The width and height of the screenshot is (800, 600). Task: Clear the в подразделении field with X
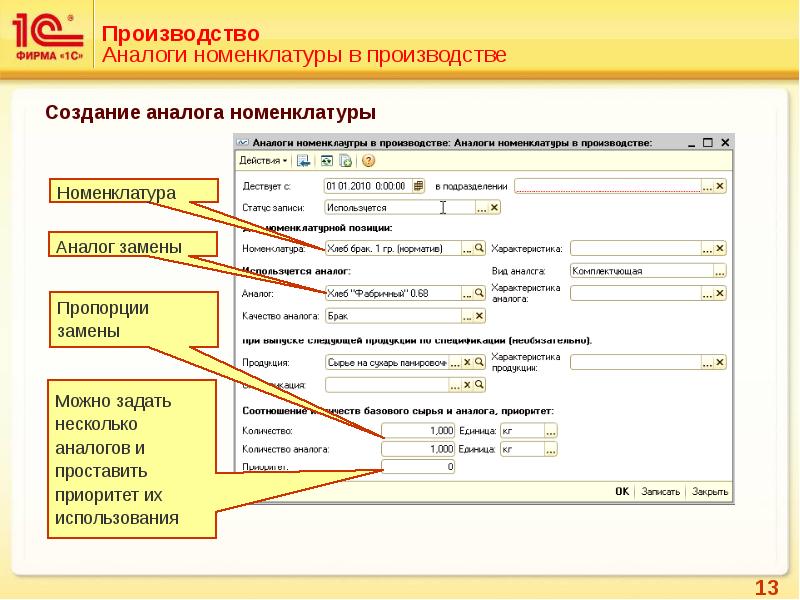720,186
